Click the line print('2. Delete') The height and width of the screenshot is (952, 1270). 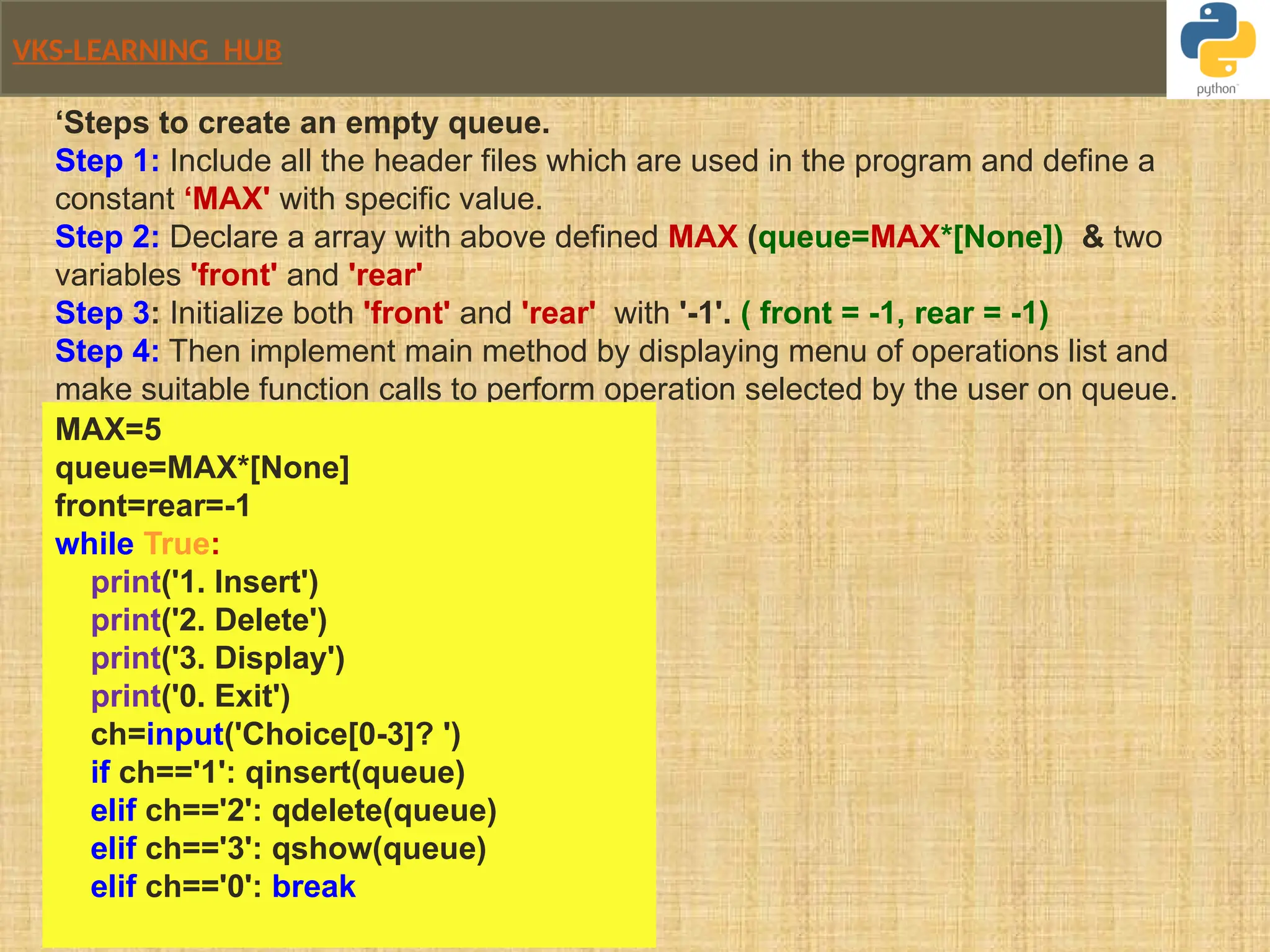(209, 620)
